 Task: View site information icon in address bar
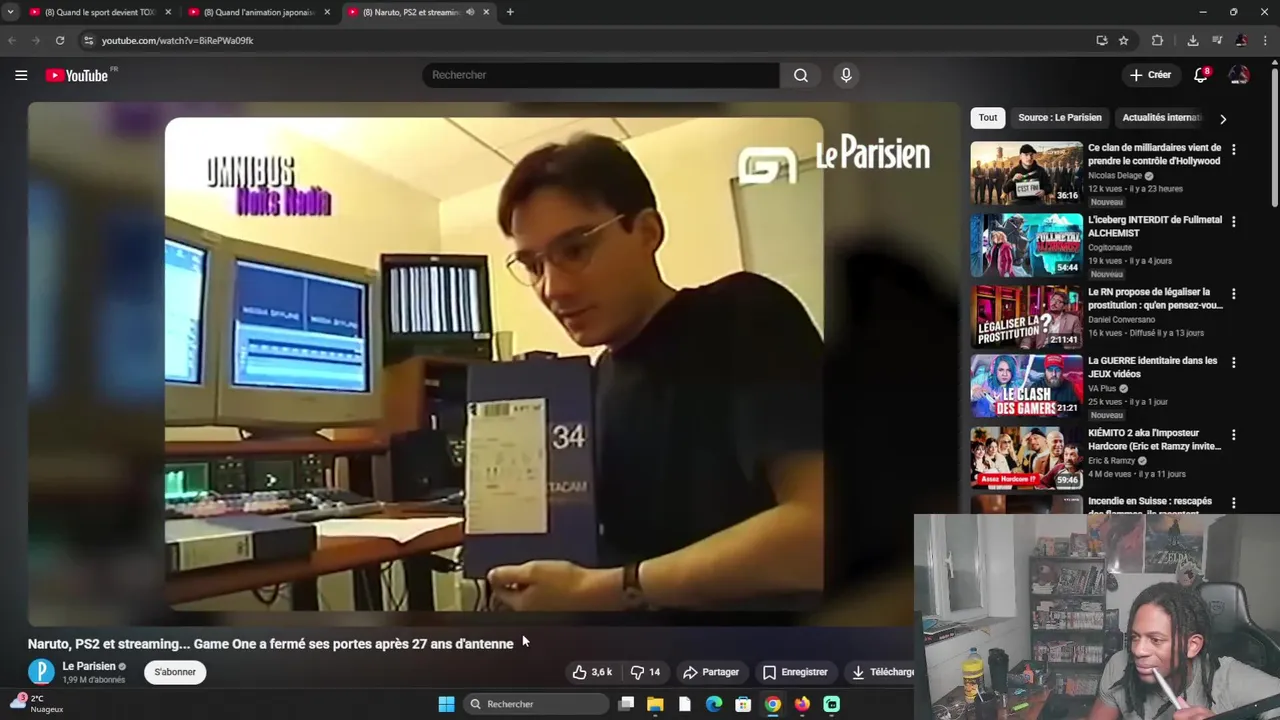point(88,40)
